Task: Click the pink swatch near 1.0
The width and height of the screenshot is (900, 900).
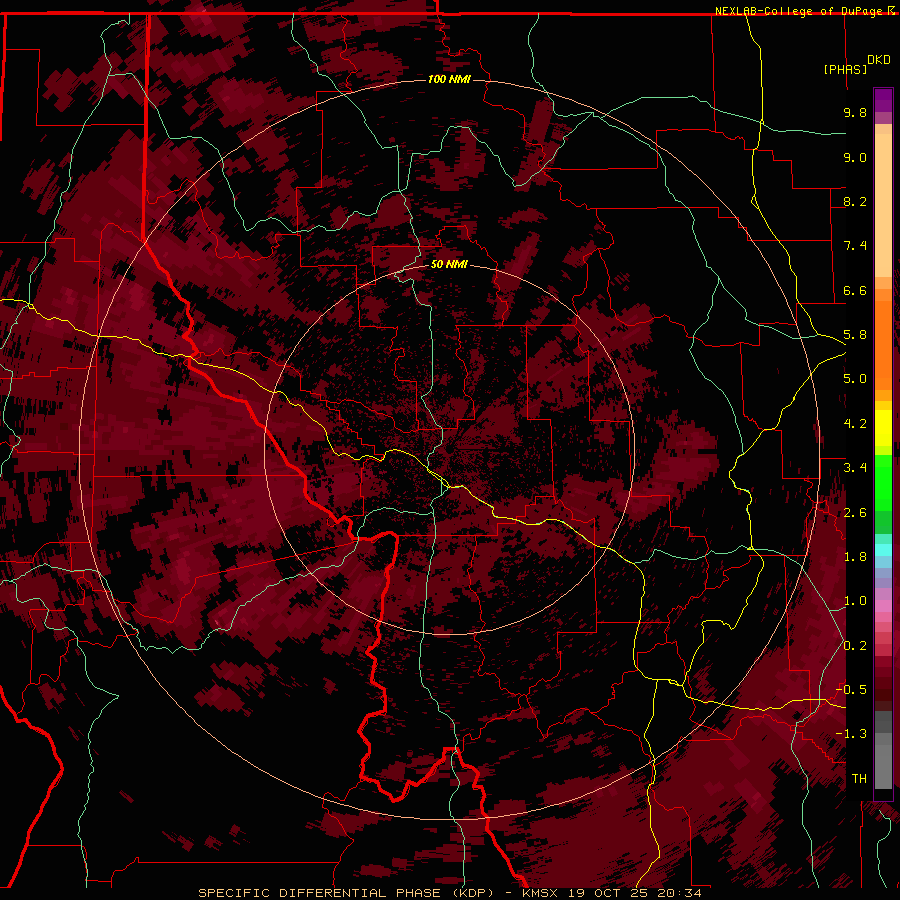Action: pyautogui.click(x=883, y=605)
